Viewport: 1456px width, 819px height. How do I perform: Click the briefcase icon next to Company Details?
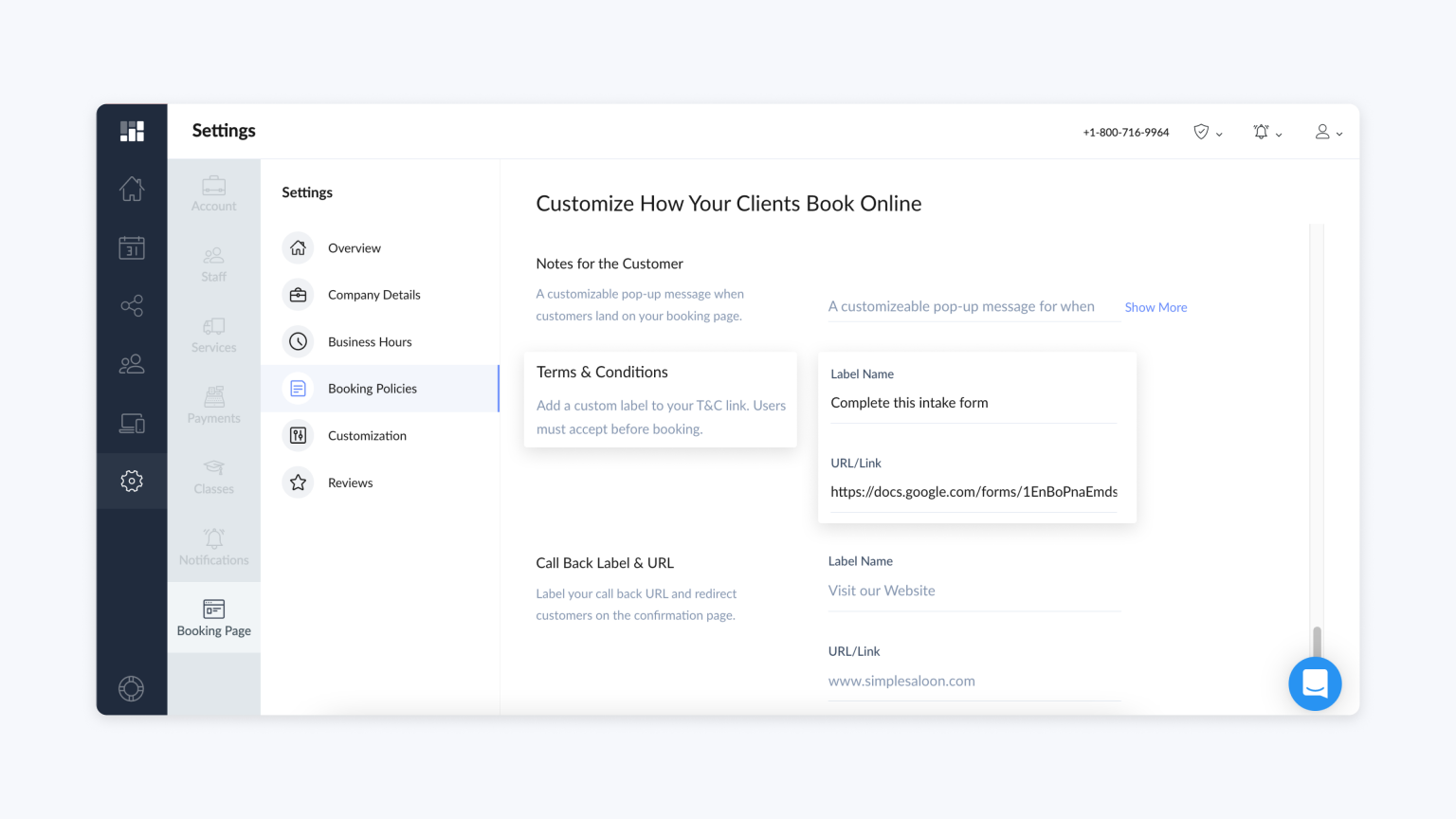coord(298,294)
